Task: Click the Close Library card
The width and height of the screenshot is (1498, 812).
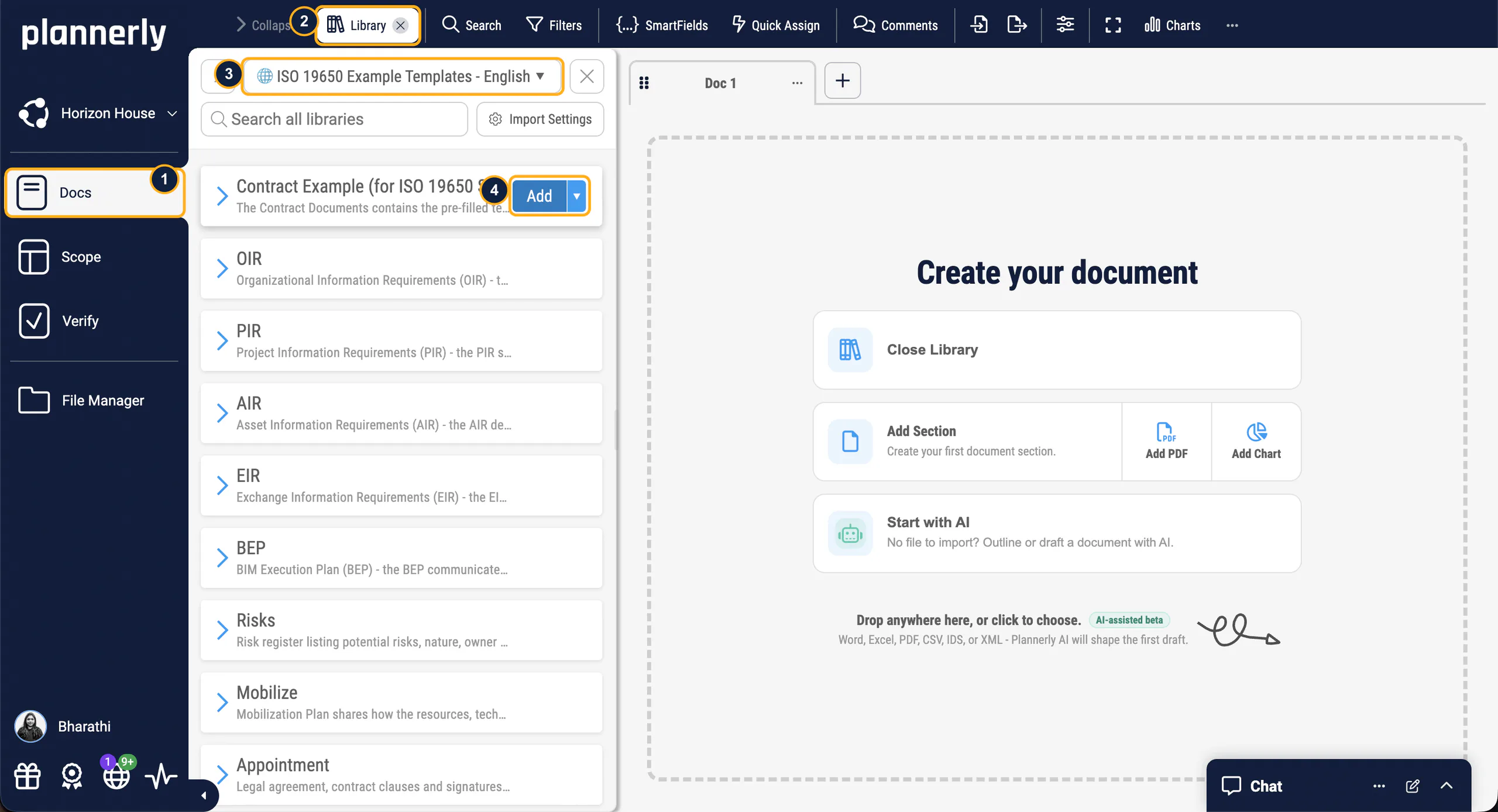Action: point(1057,350)
